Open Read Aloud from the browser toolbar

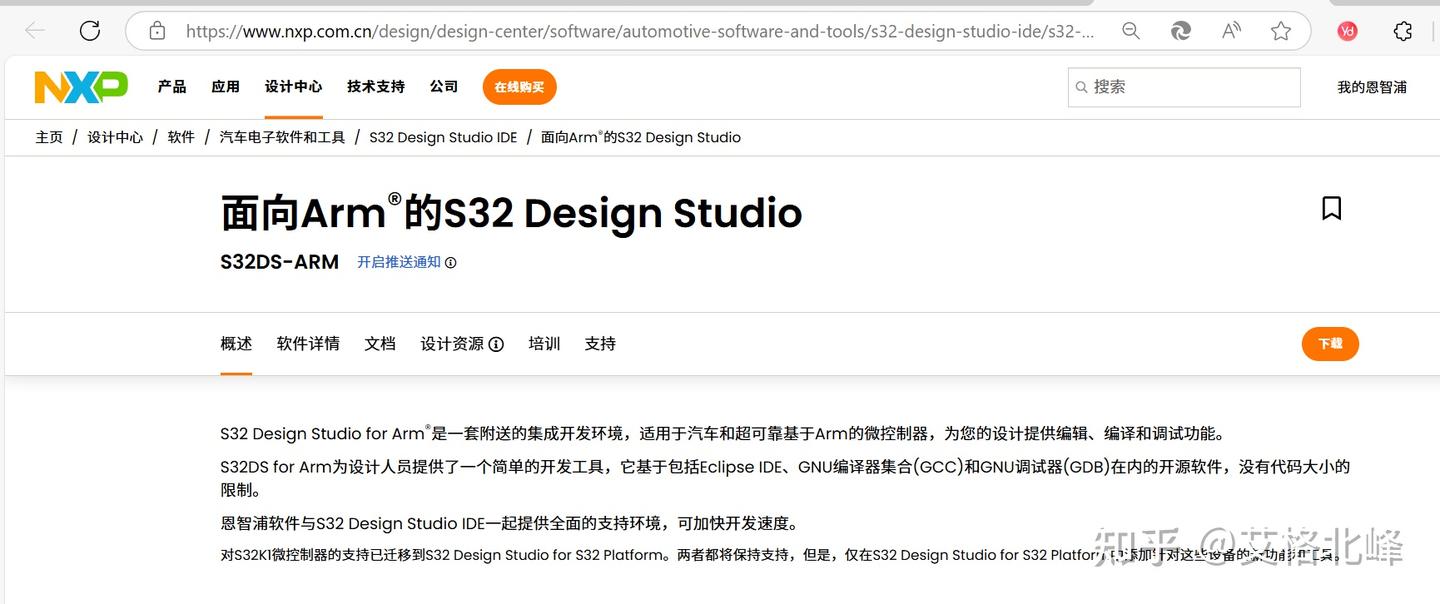1231,31
